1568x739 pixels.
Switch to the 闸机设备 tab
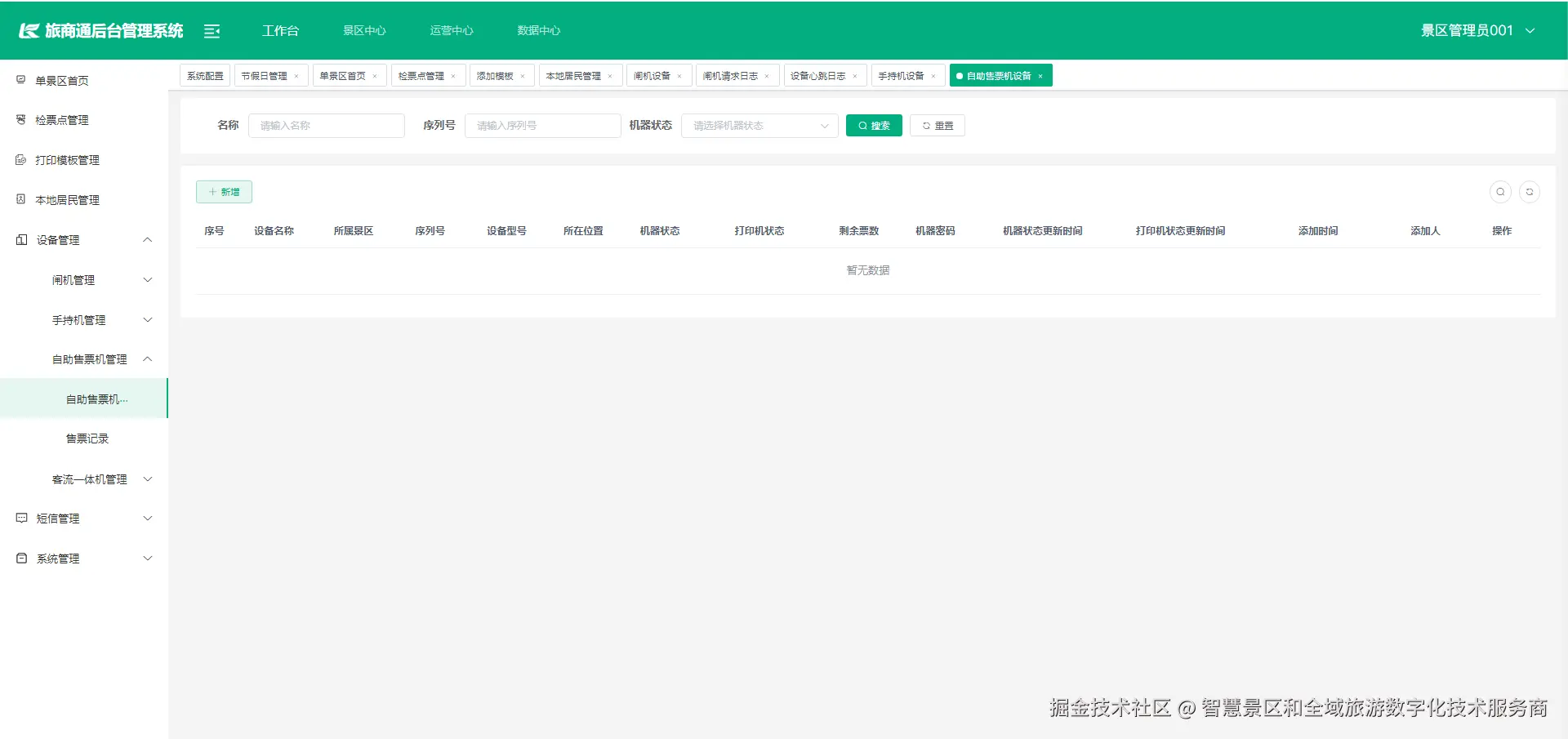[653, 75]
